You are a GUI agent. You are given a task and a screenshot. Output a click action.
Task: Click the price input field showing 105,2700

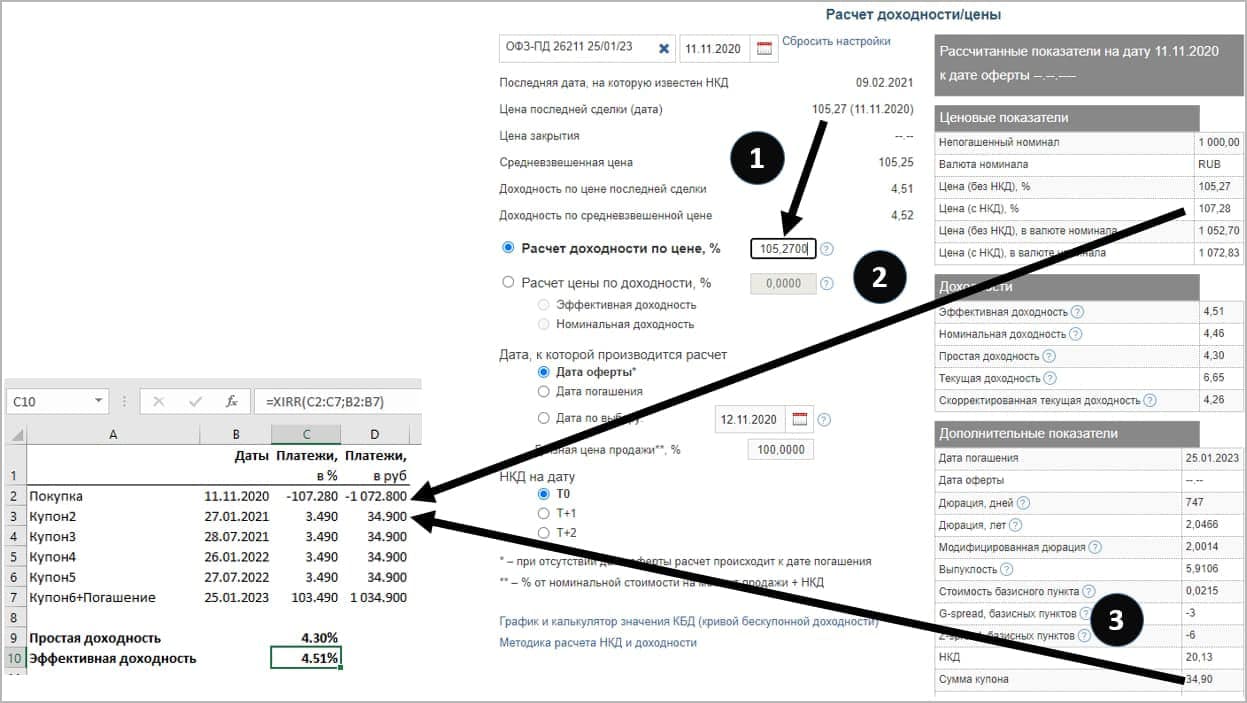[x=783, y=249]
